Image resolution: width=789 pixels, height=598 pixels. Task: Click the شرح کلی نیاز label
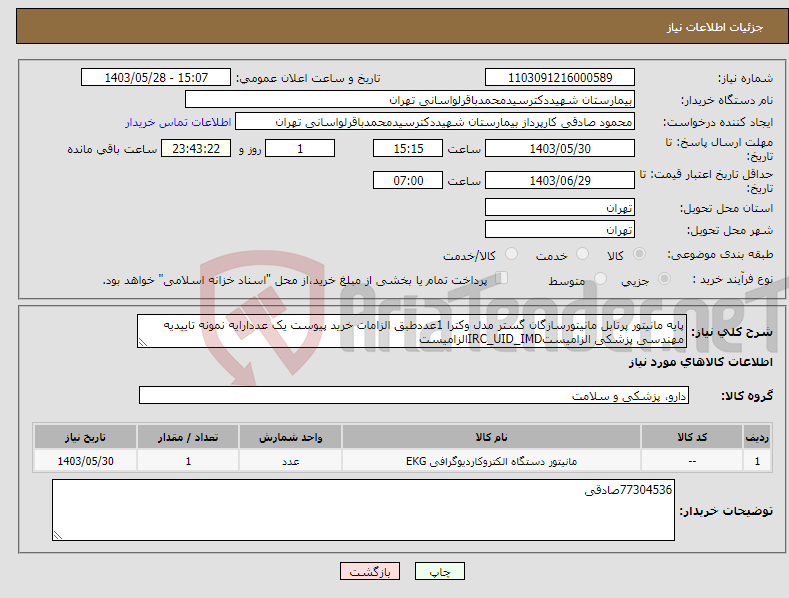[x=732, y=332]
